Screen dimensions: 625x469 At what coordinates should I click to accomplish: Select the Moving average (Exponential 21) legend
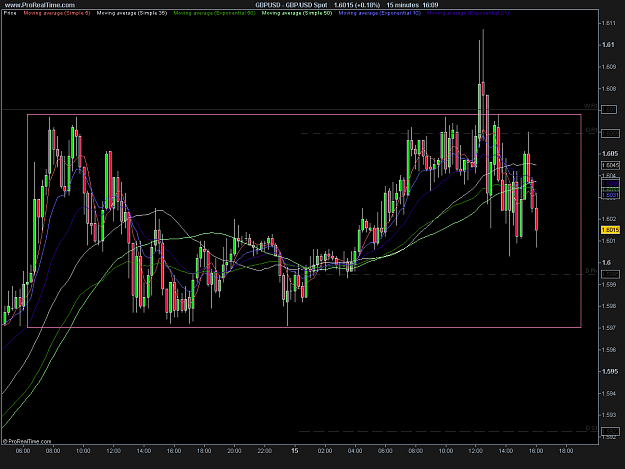pyautogui.click(x=468, y=13)
